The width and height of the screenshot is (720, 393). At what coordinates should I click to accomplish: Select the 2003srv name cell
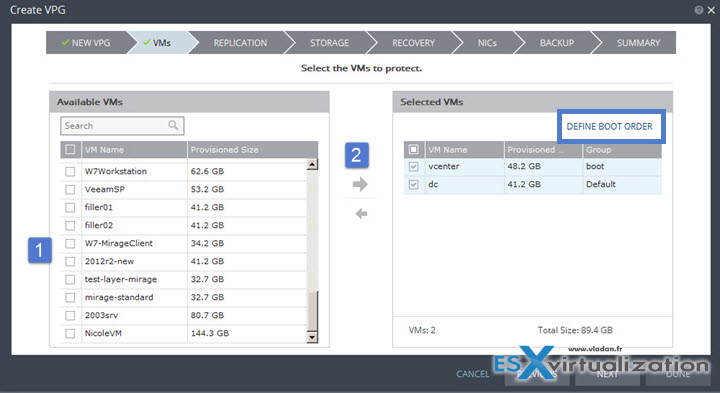pyautogui.click(x=134, y=315)
